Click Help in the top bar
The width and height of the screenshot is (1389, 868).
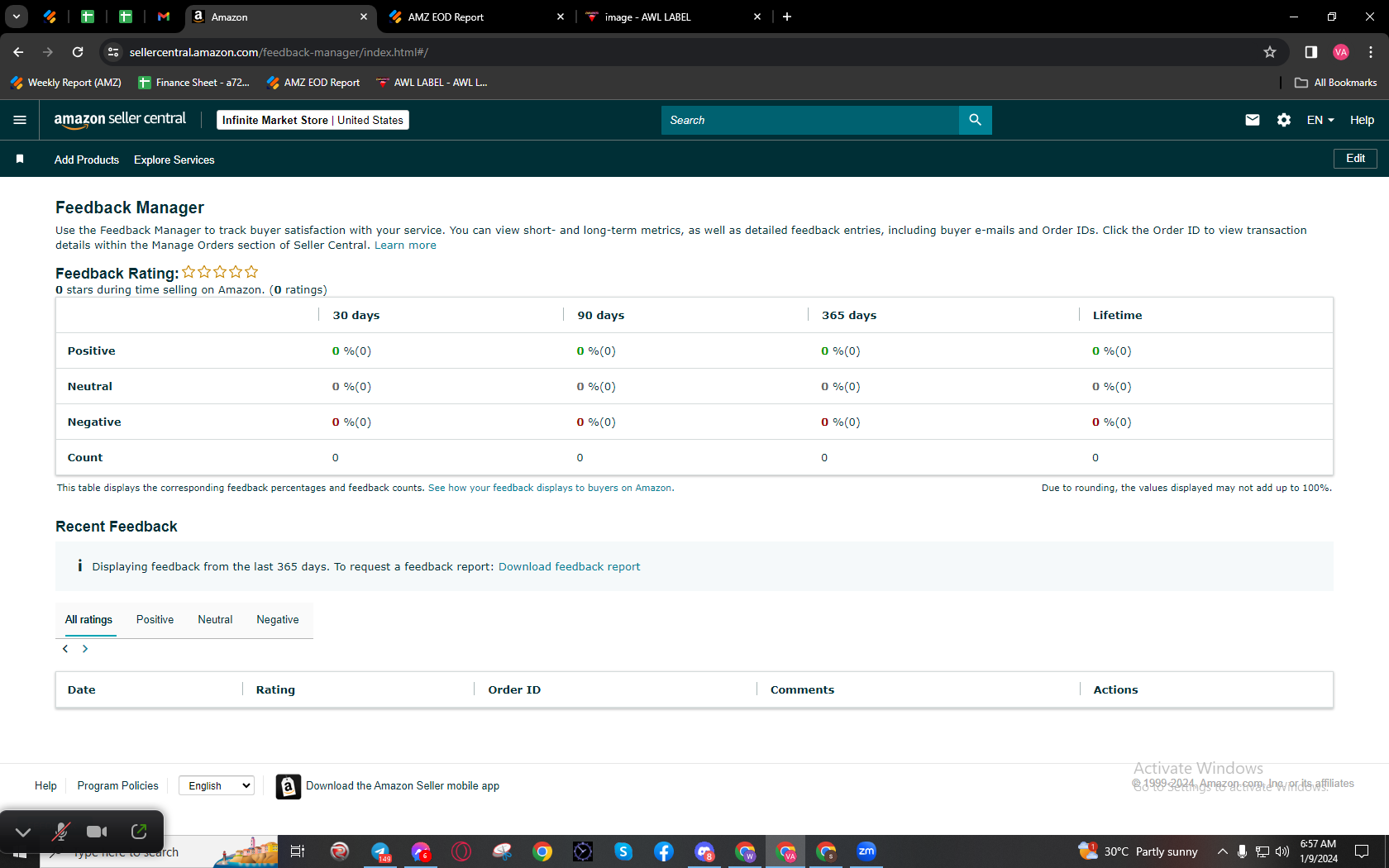point(1362,120)
